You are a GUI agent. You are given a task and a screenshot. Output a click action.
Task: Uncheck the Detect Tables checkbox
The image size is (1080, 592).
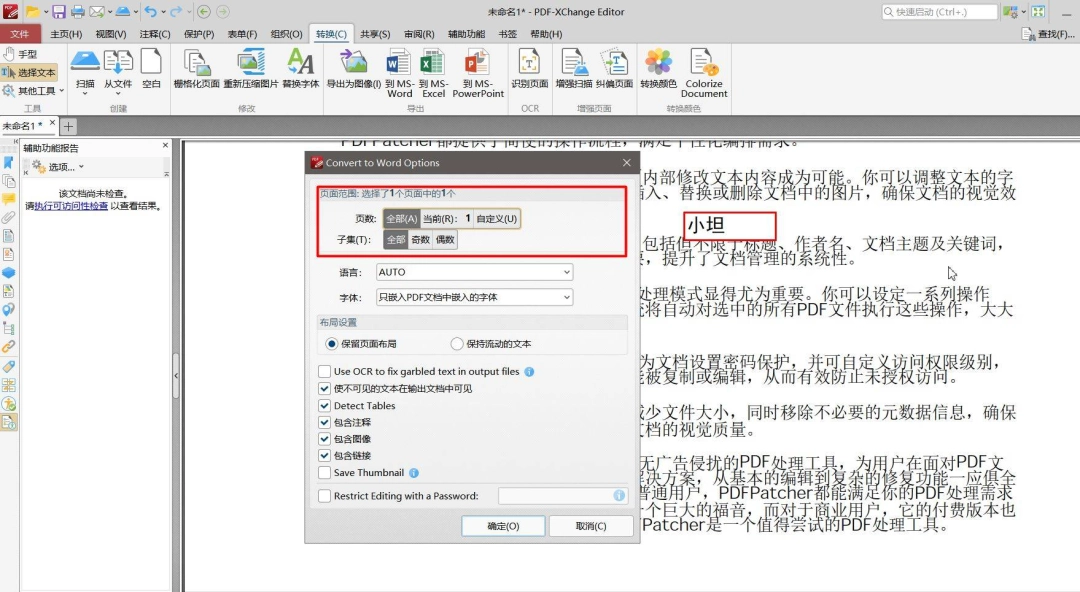pyautogui.click(x=324, y=406)
